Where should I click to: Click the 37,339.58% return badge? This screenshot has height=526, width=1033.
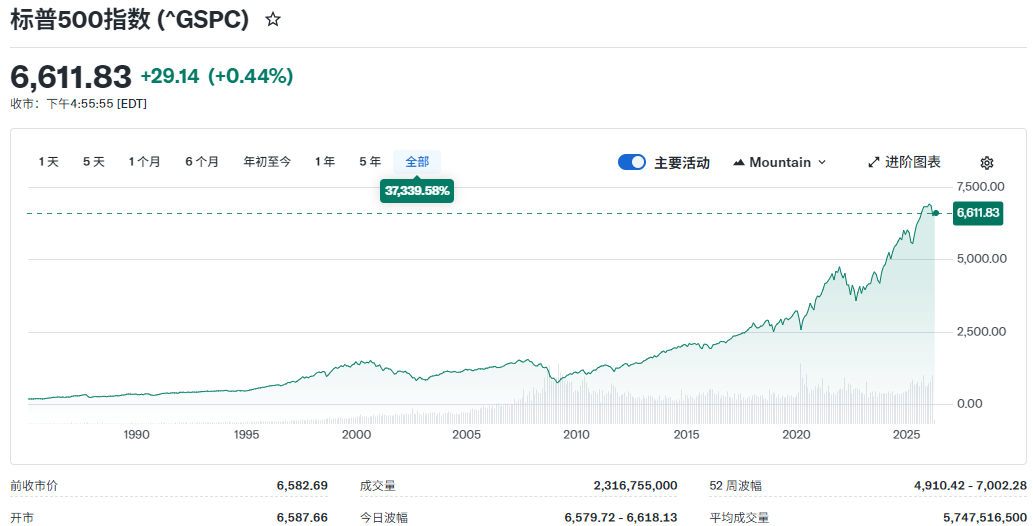[x=417, y=190]
